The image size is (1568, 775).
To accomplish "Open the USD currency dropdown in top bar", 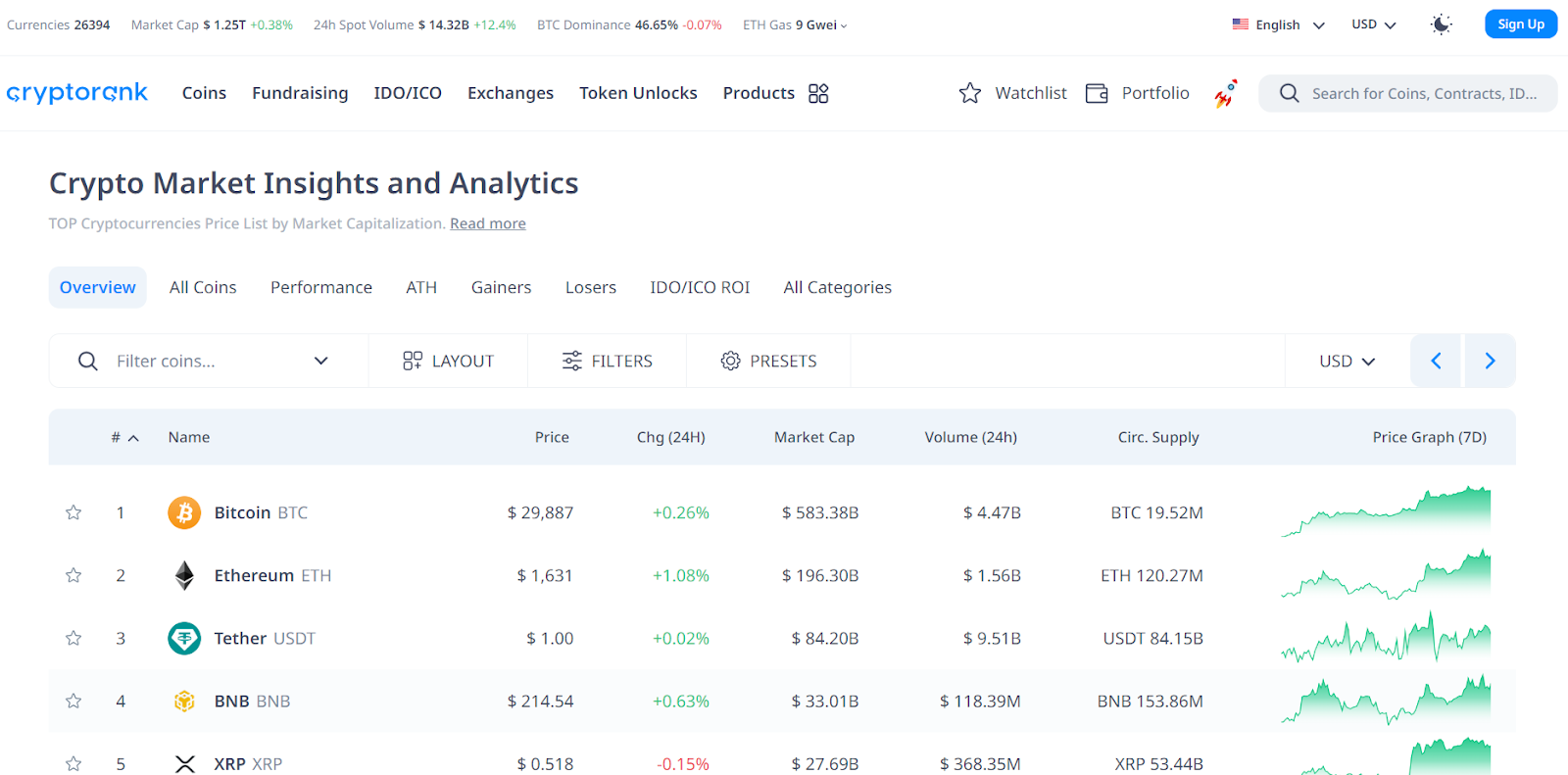I will [x=1374, y=24].
